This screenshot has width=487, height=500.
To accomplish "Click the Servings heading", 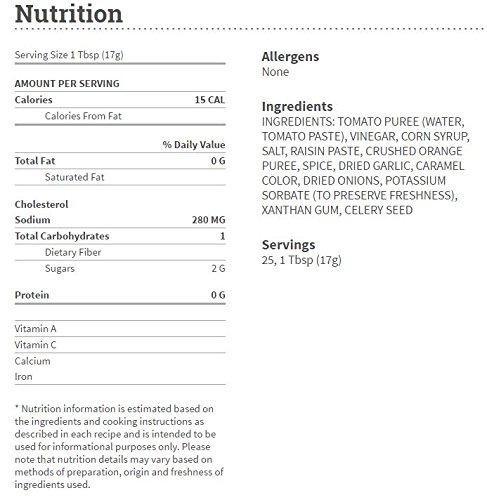I will (x=288, y=245).
